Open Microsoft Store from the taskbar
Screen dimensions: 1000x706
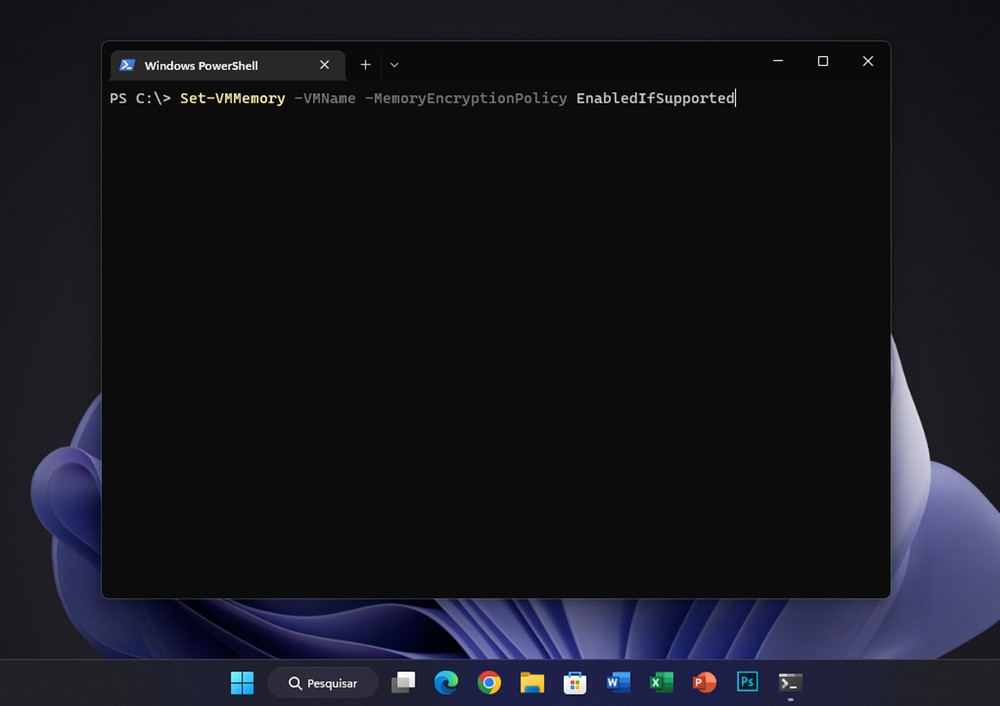[575, 683]
